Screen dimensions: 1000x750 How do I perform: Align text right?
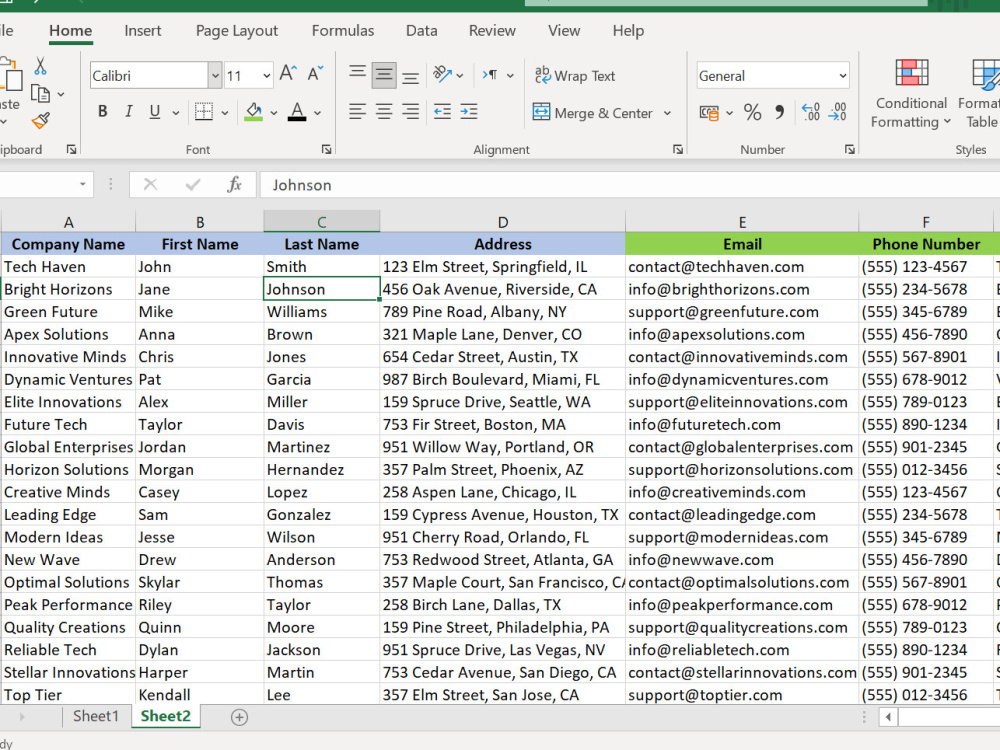411,112
